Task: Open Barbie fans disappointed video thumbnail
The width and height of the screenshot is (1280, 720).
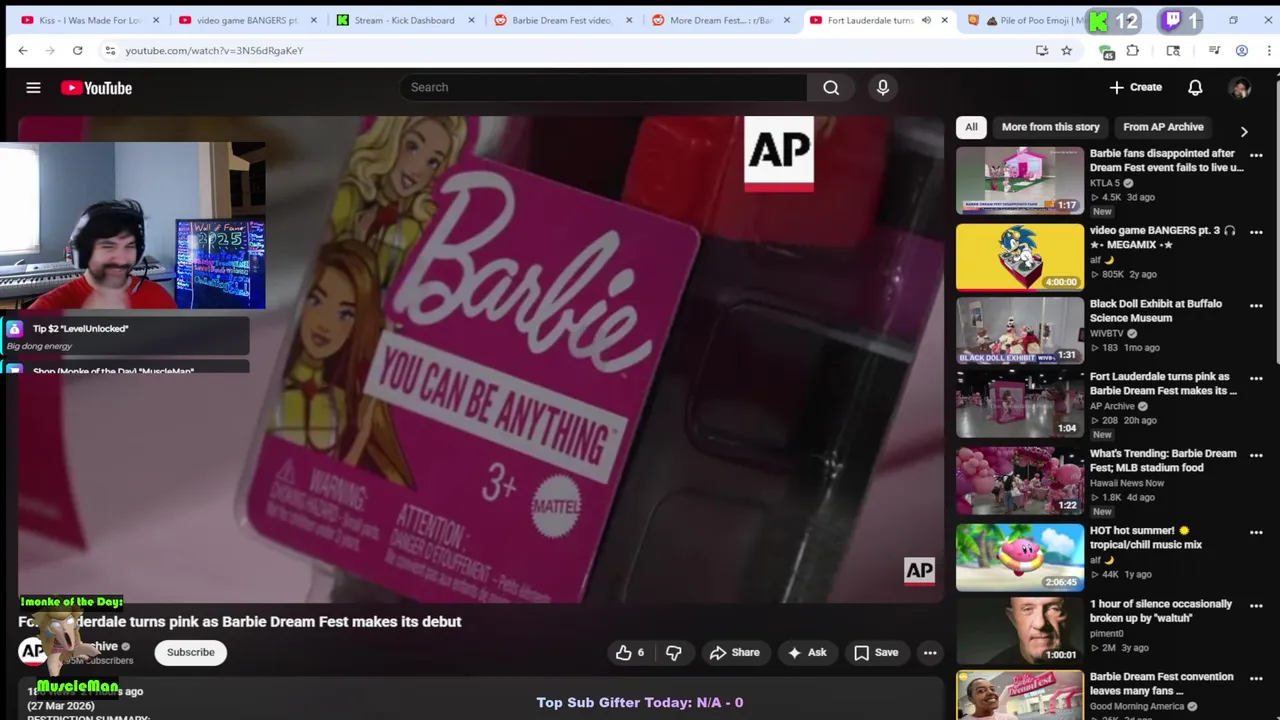Action: pyautogui.click(x=1019, y=180)
